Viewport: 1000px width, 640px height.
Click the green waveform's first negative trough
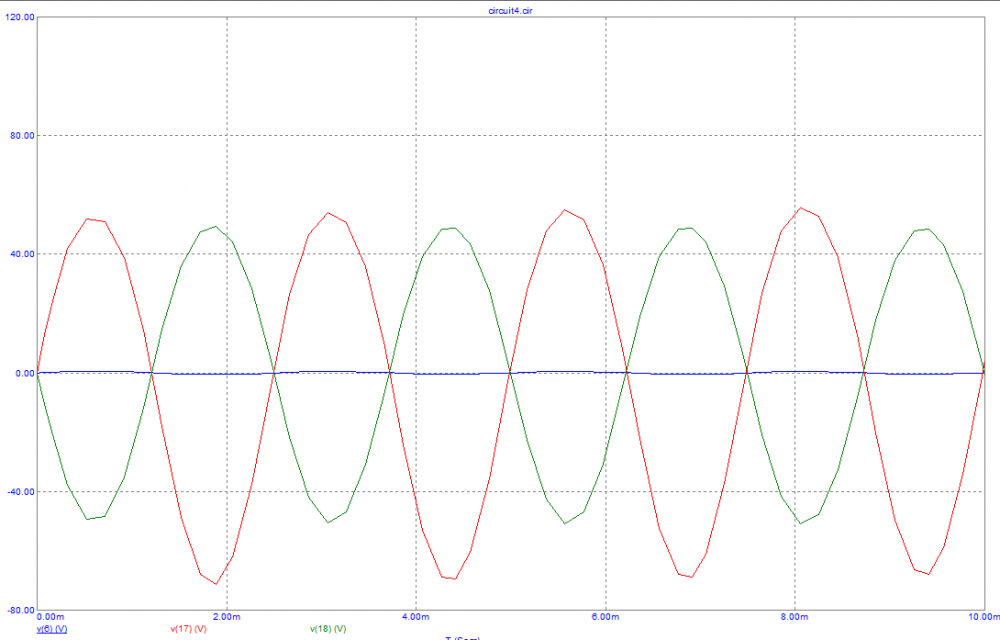tap(88, 519)
